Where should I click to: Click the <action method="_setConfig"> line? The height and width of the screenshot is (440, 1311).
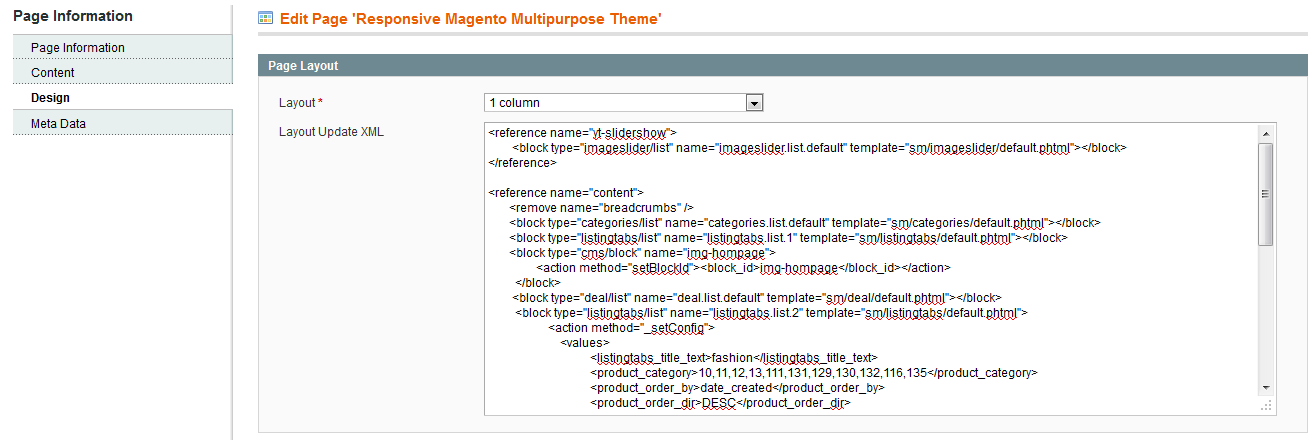click(x=630, y=327)
